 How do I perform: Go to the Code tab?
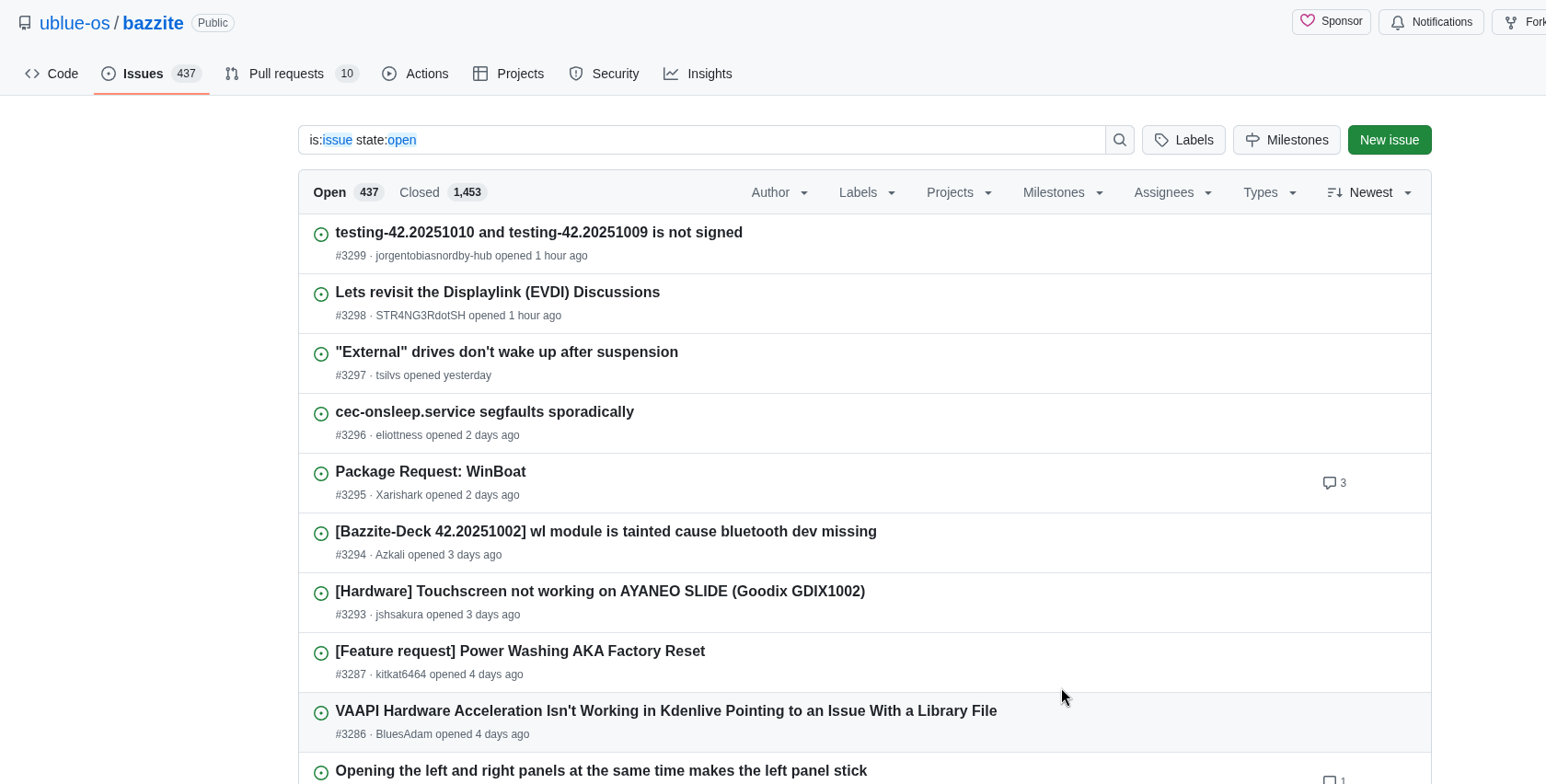52,74
